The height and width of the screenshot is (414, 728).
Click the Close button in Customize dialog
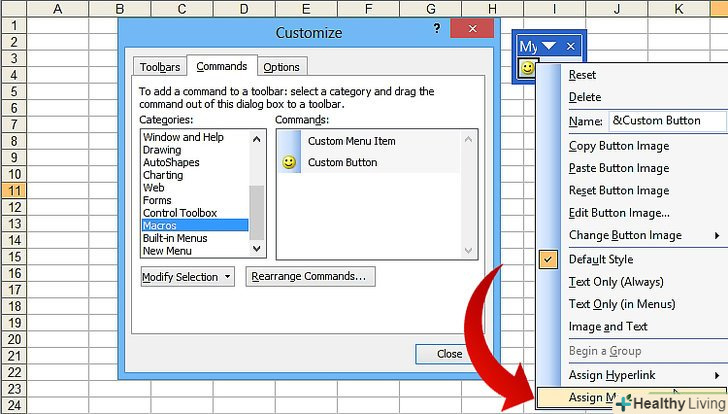(449, 354)
